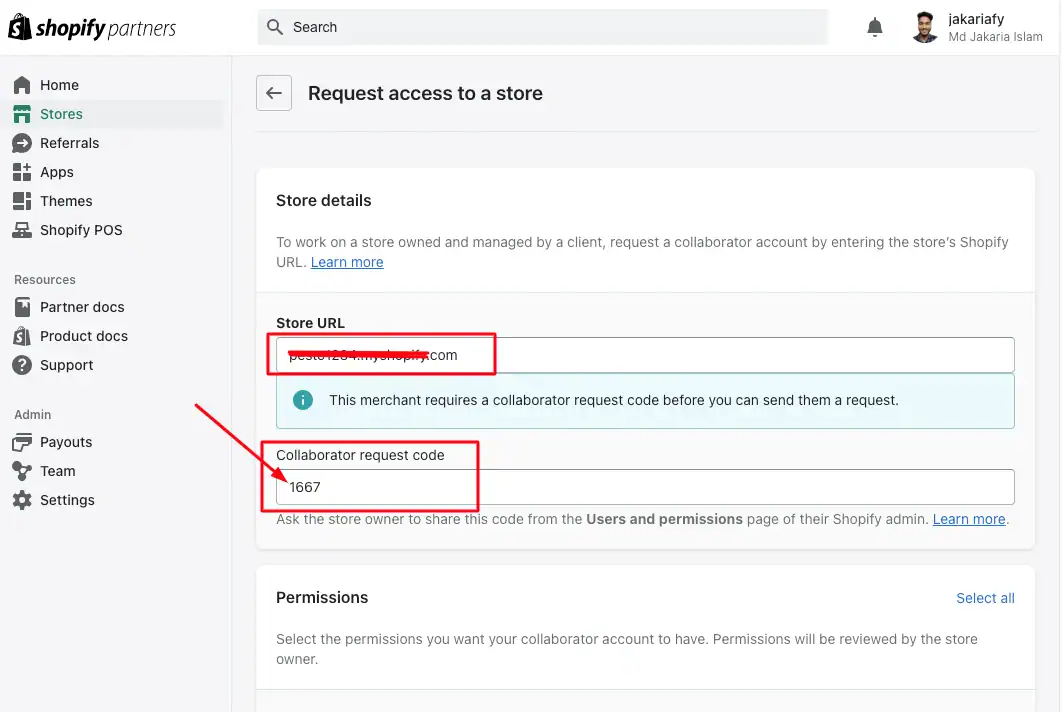This screenshot has width=1062, height=712.
Task: Click the Collaborator request code label
Action: (360, 455)
